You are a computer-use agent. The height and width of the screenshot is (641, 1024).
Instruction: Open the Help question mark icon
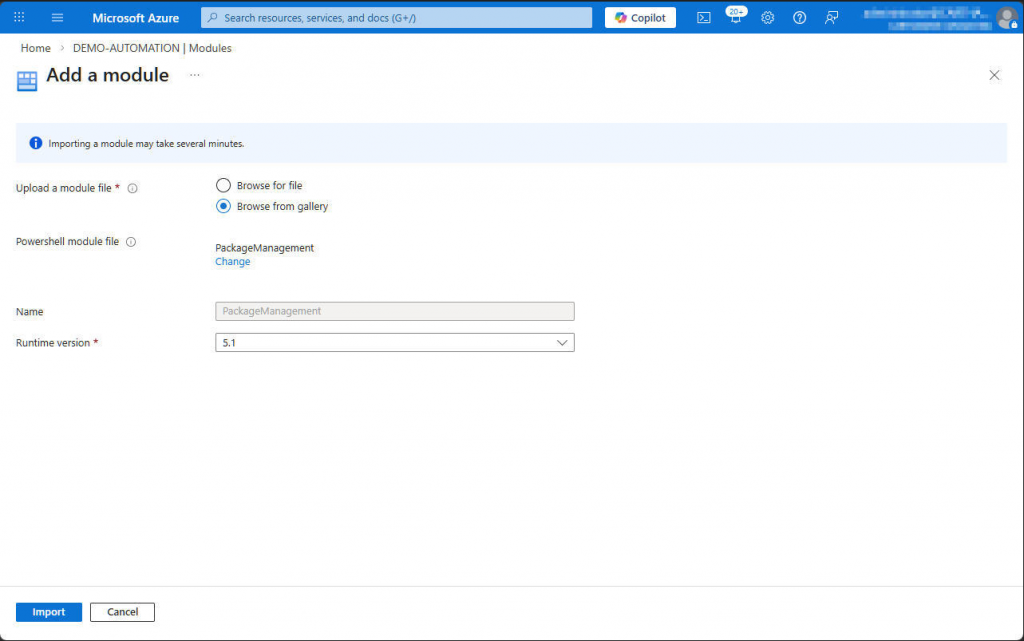(x=798, y=17)
